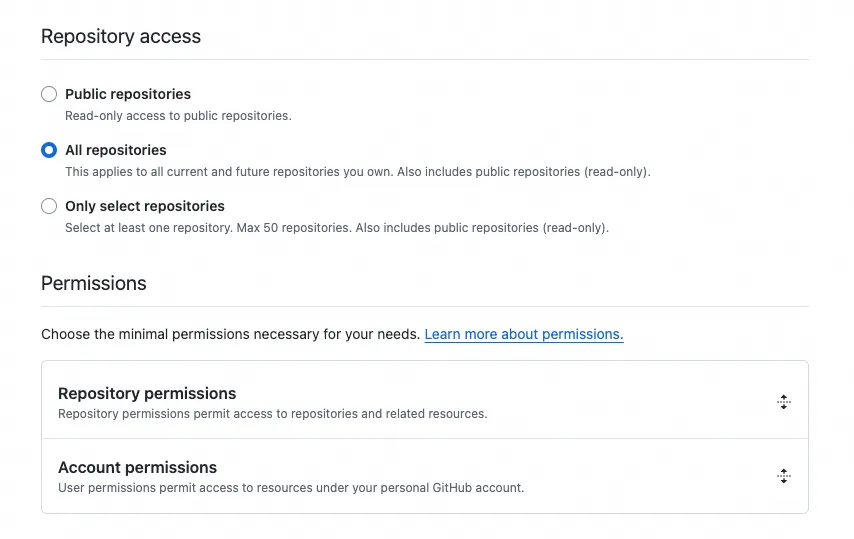Screen dimensions: 854x539
Task: Select the Public repositories radio button
Action: click(x=49, y=94)
